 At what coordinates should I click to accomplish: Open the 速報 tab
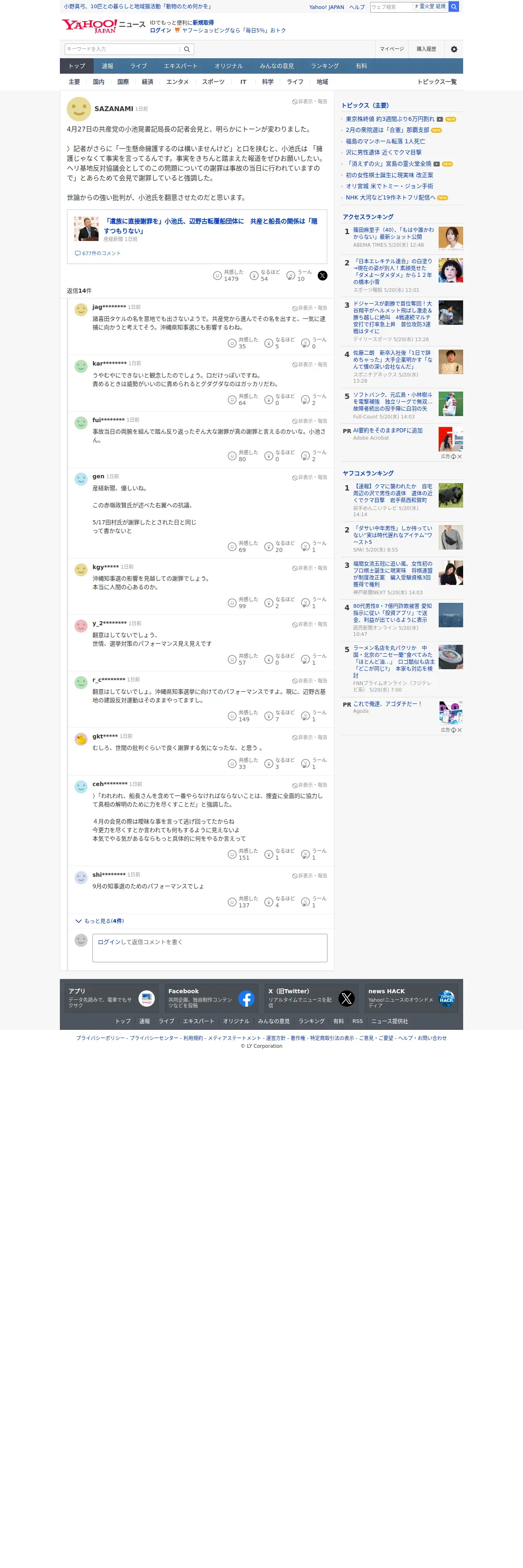pyautogui.click(x=108, y=66)
